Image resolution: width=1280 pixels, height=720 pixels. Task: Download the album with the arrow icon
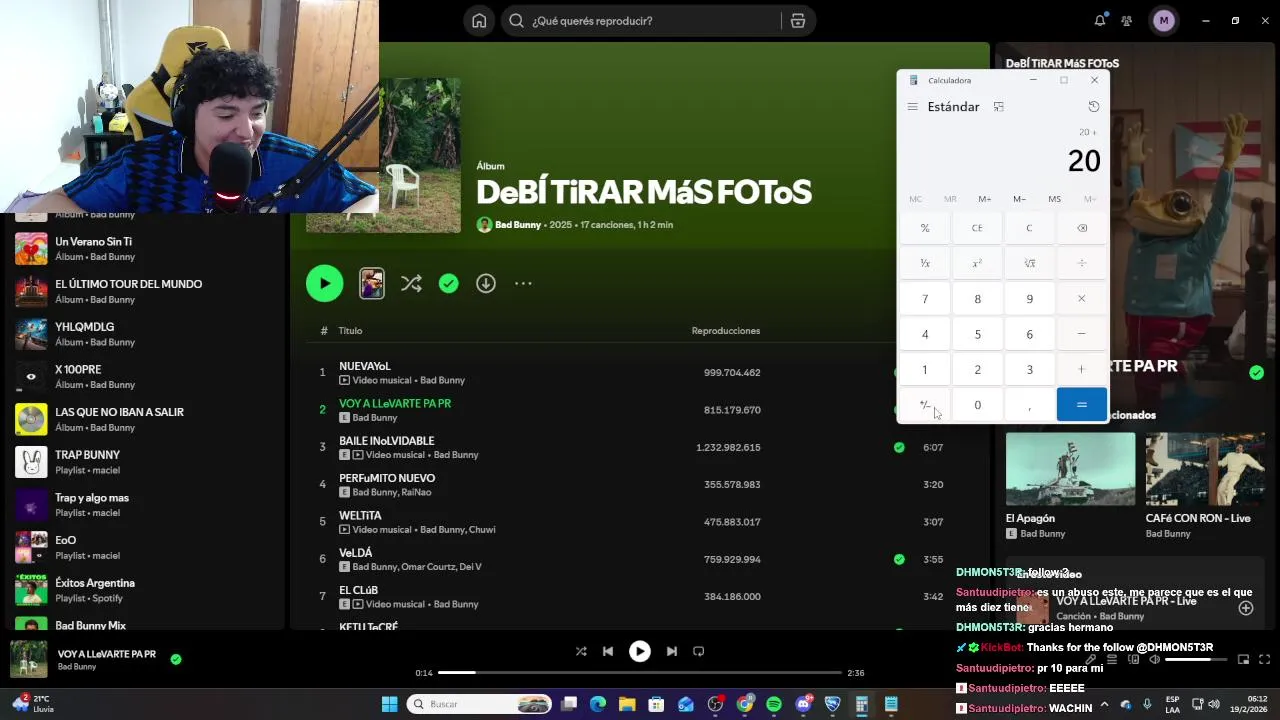pyautogui.click(x=486, y=284)
